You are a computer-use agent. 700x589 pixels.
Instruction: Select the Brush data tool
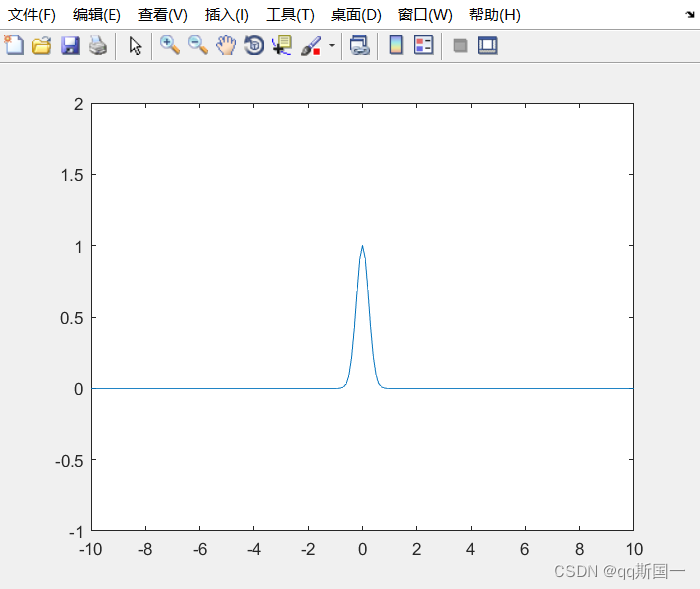coord(311,46)
